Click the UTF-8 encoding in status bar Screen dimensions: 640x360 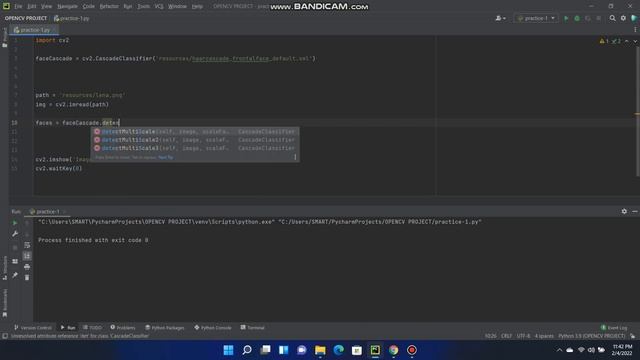click(523, 336)
